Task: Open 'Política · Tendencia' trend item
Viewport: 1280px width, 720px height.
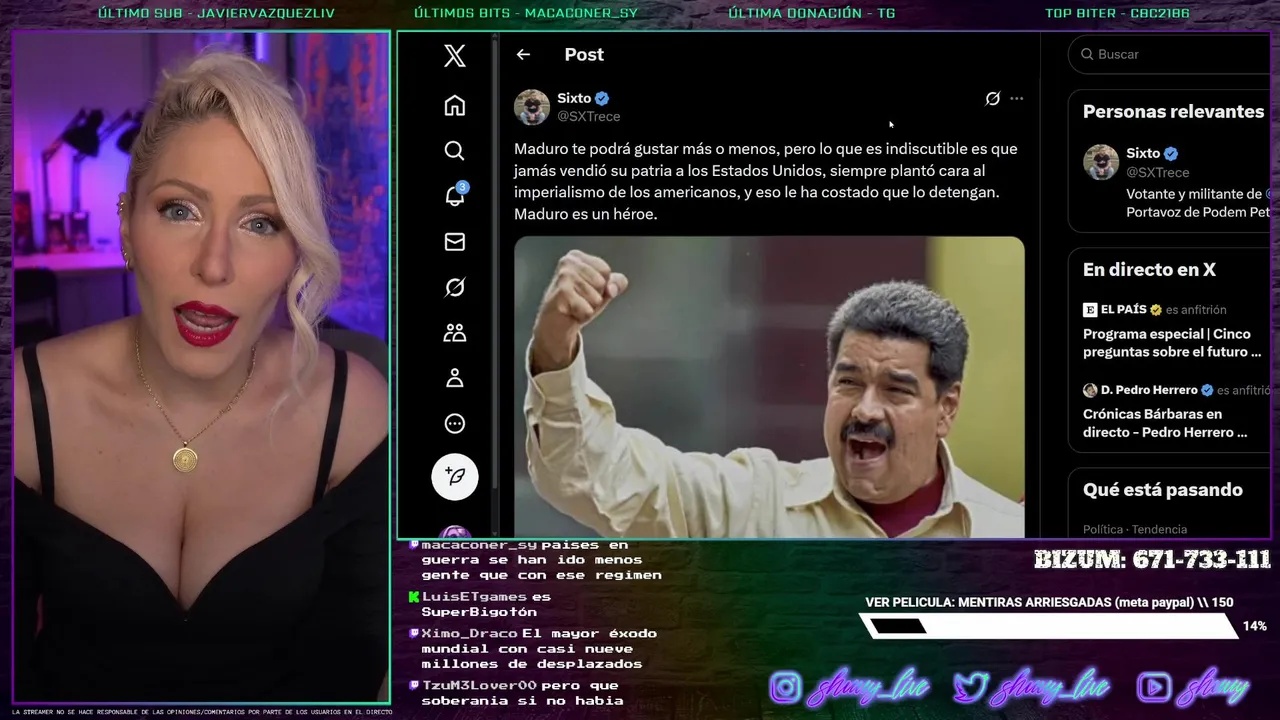Action: 1135,529
